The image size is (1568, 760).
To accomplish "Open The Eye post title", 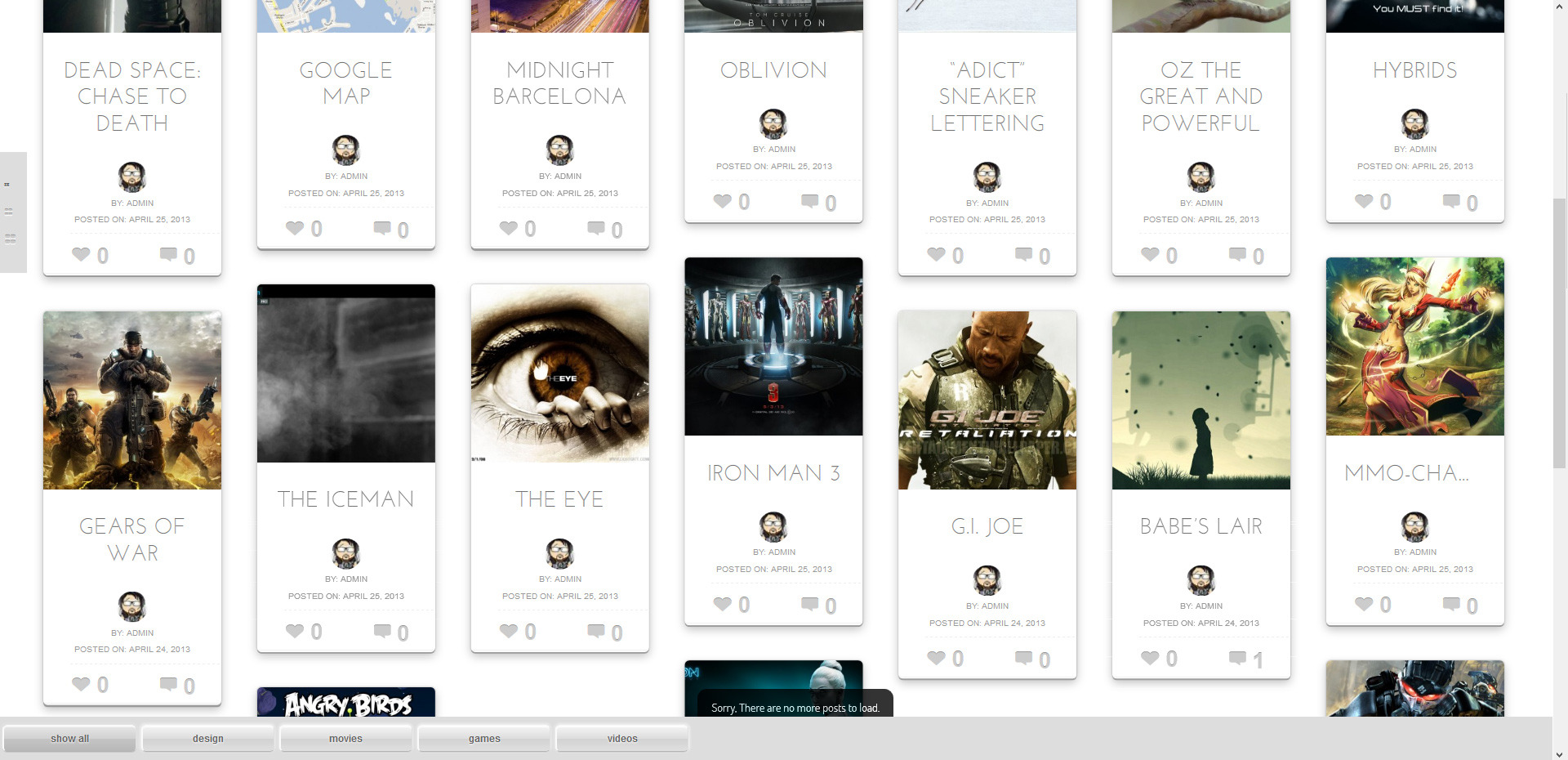I will point(559,499).
